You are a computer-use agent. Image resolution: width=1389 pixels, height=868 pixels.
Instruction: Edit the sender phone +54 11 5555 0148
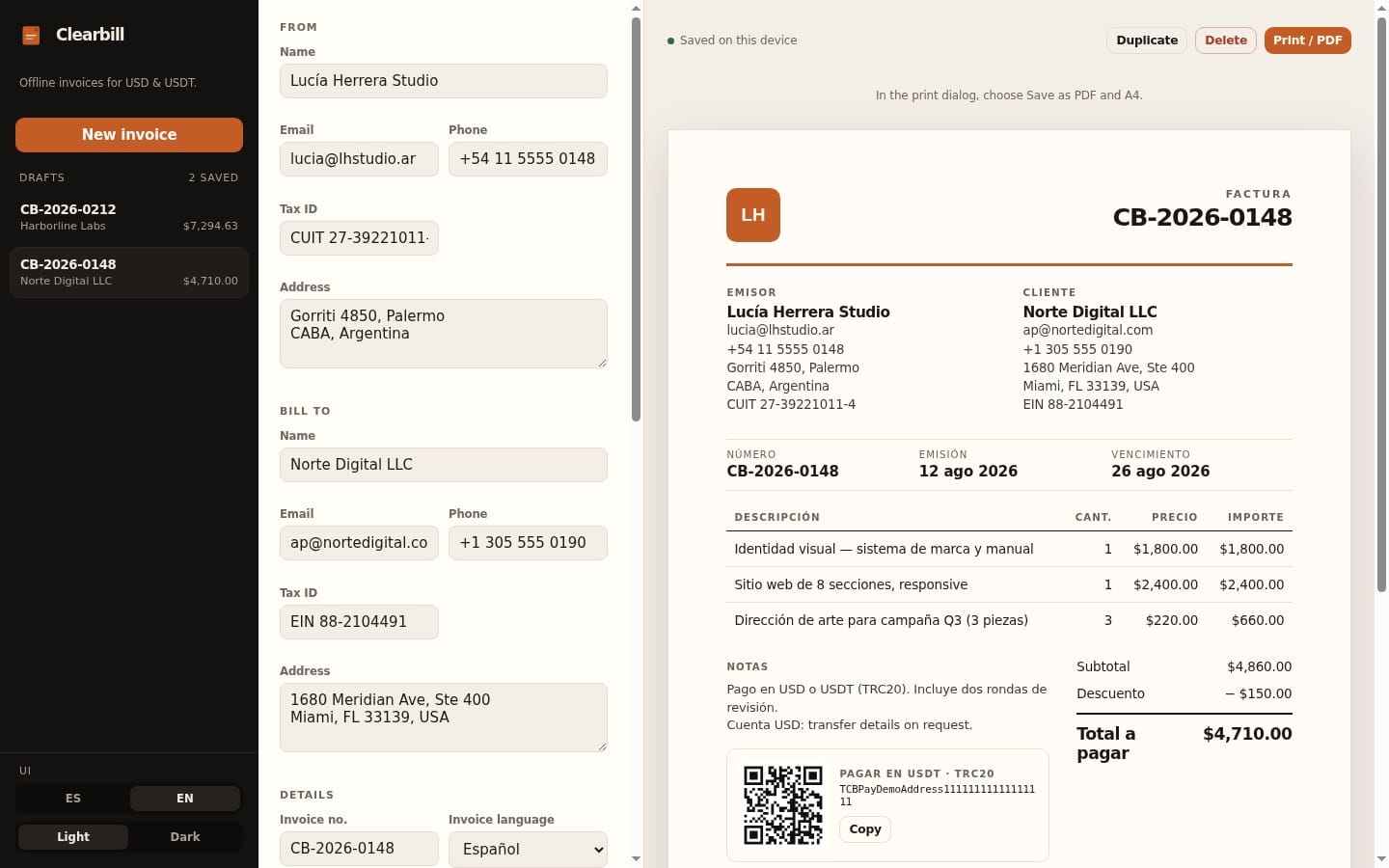coord(528,159)
